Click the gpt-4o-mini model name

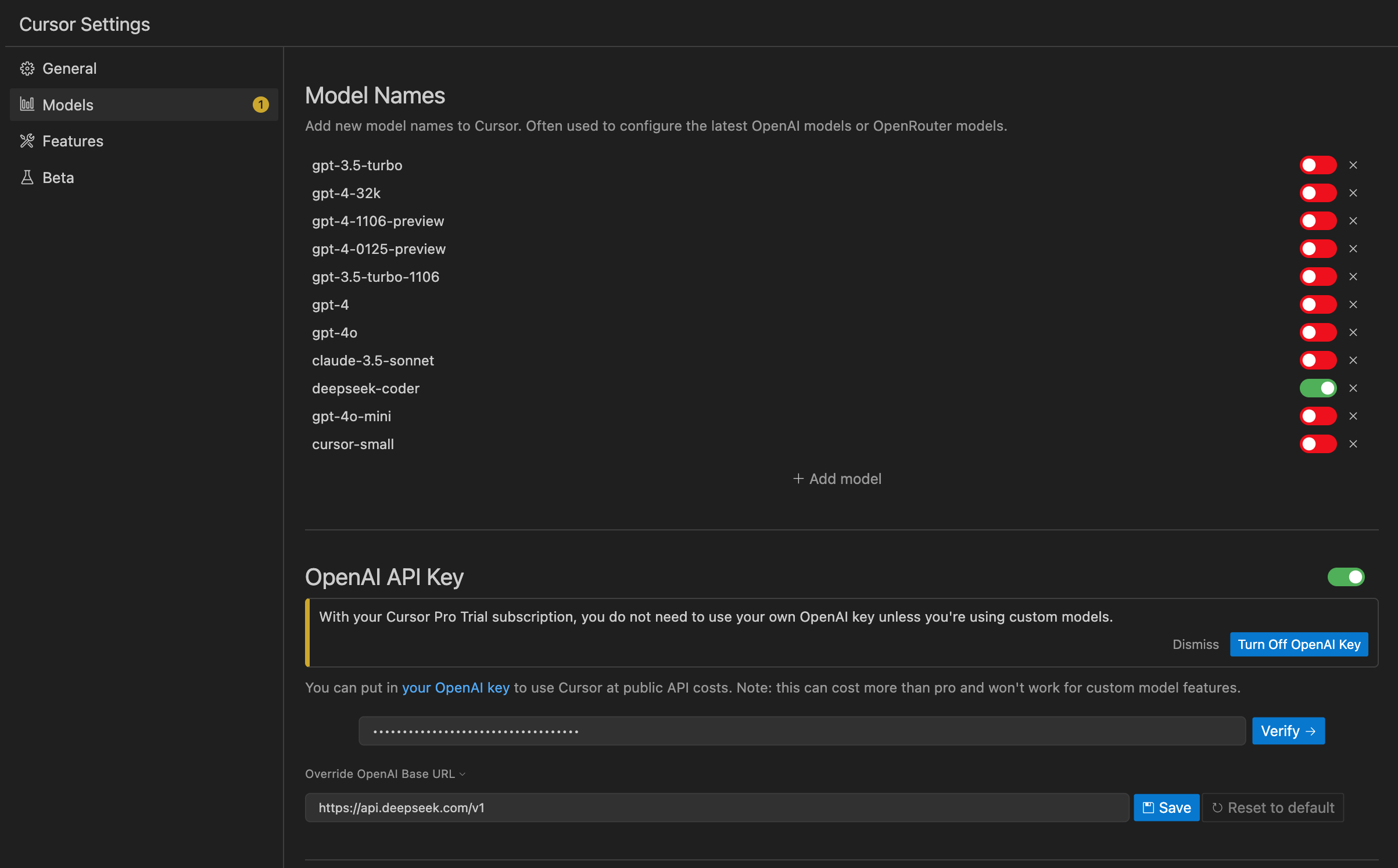[352, 416]
